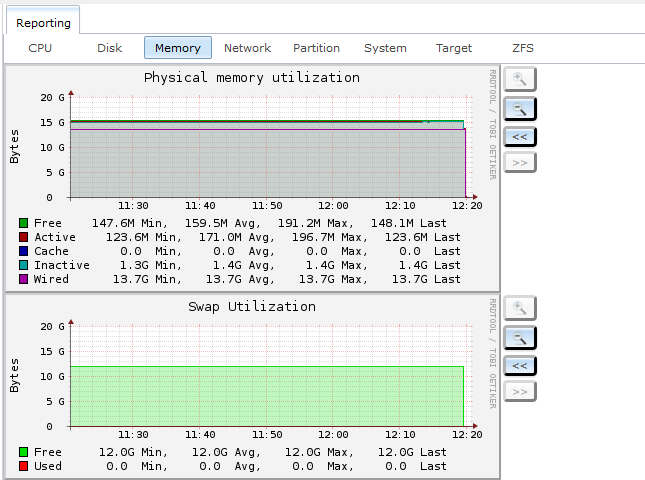Select the Memory reporting tab
The width and height of the screenshot is (645, 480).
tap(178, 48)
